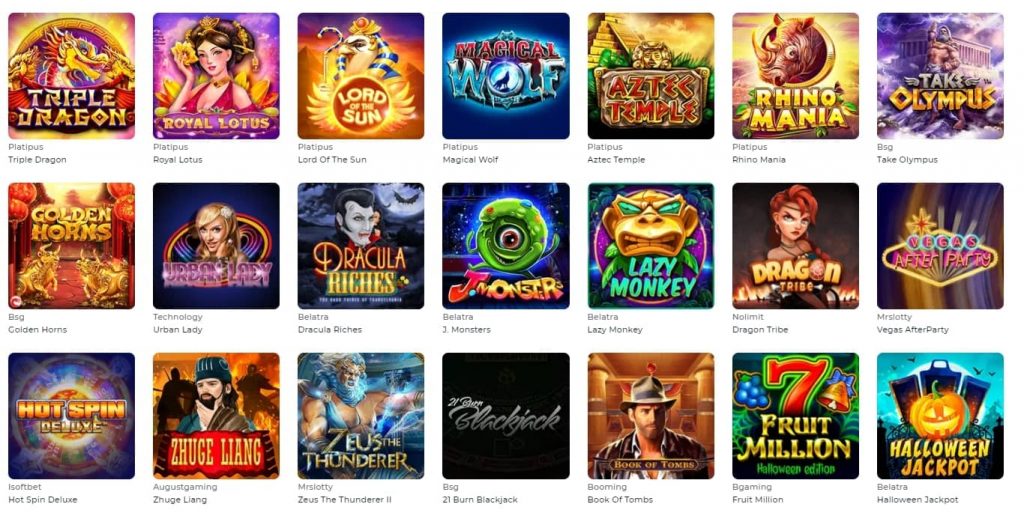Open the Vegas AfterParty title link
This screenshot has width=1024, height=513.
coord(912,330)
